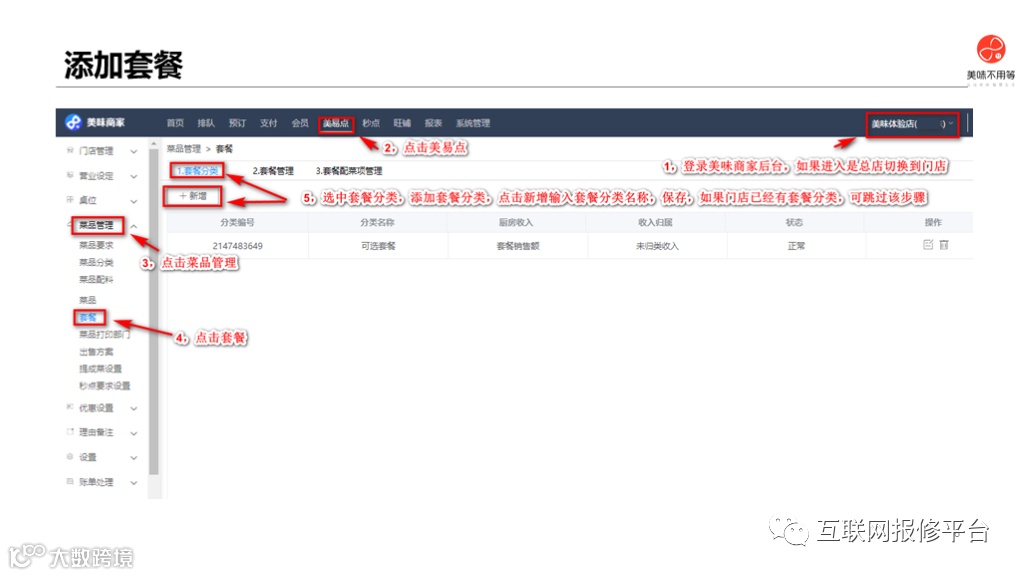The width and height of the screenshot is (1024, 576).
Task: Expand the 账单处理 menu chevron
Action: coord(134,483)
